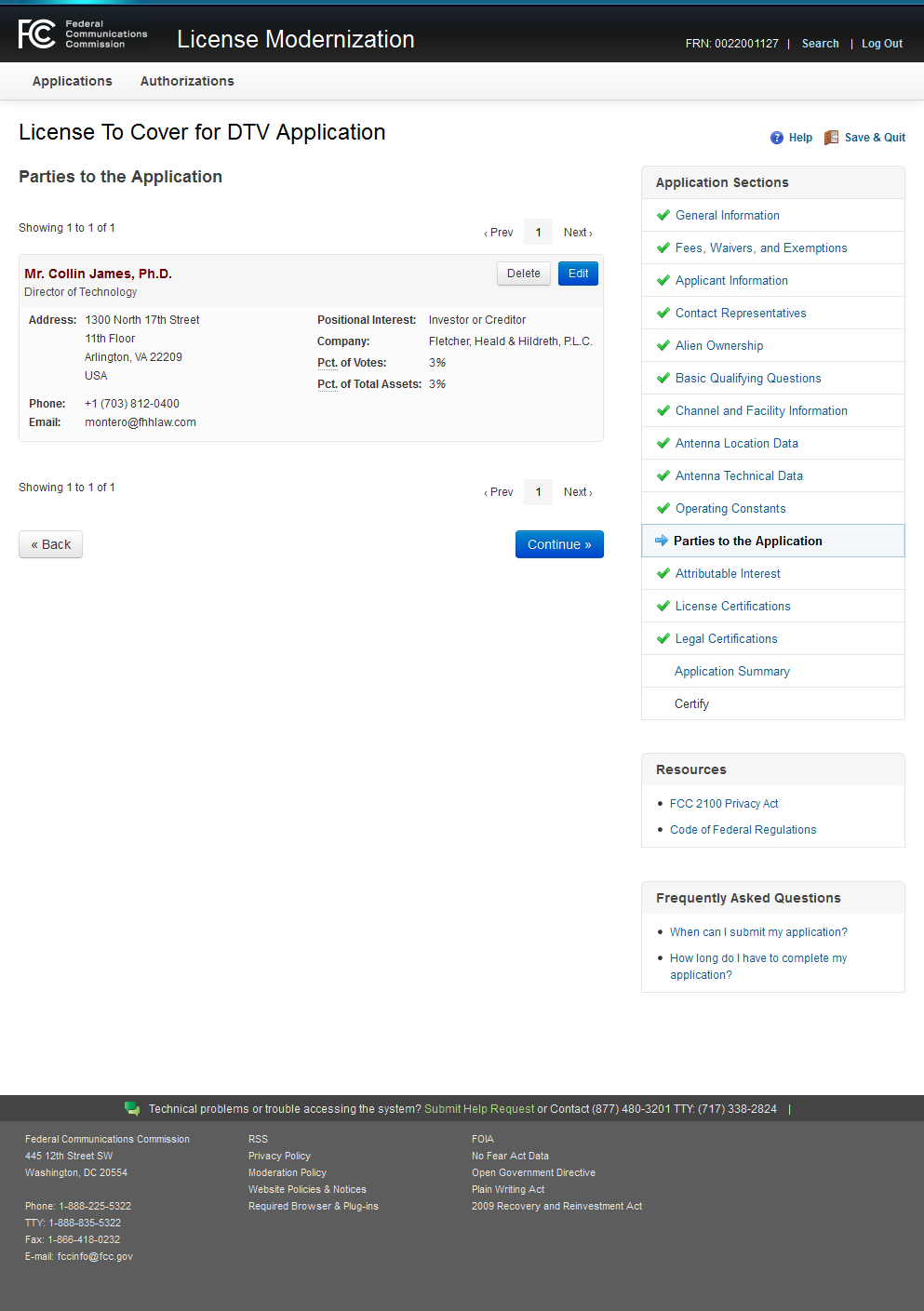Open No Fear Act Data link

pyautogui.click(x=510, y=1156)
